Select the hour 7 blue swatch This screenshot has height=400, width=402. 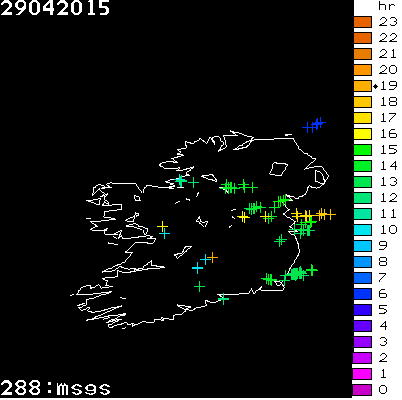[362, 278]
